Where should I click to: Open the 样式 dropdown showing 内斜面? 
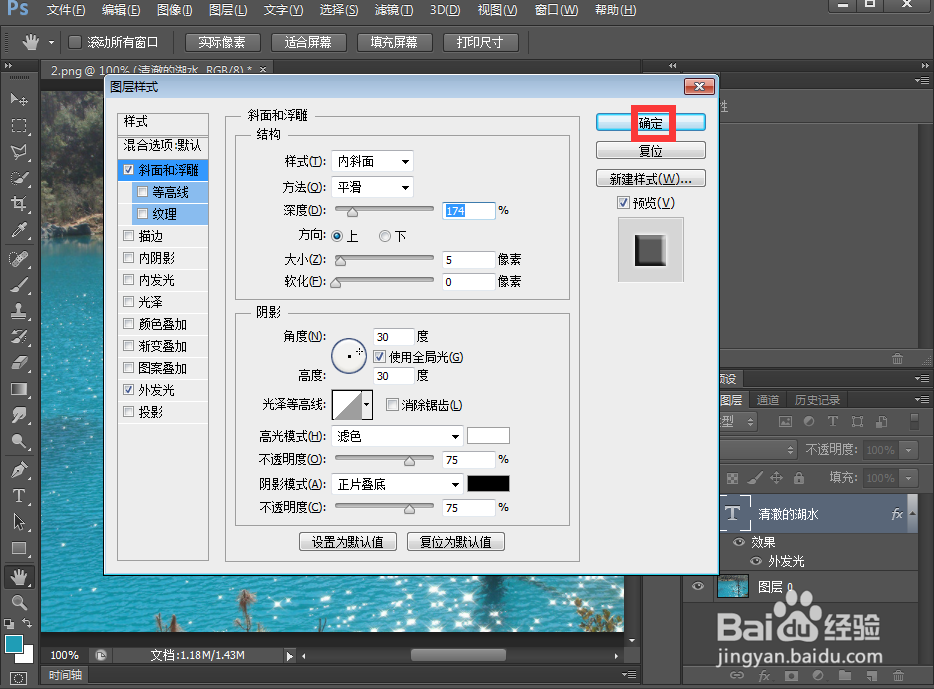pyautogui.click(x=372, y=160)
